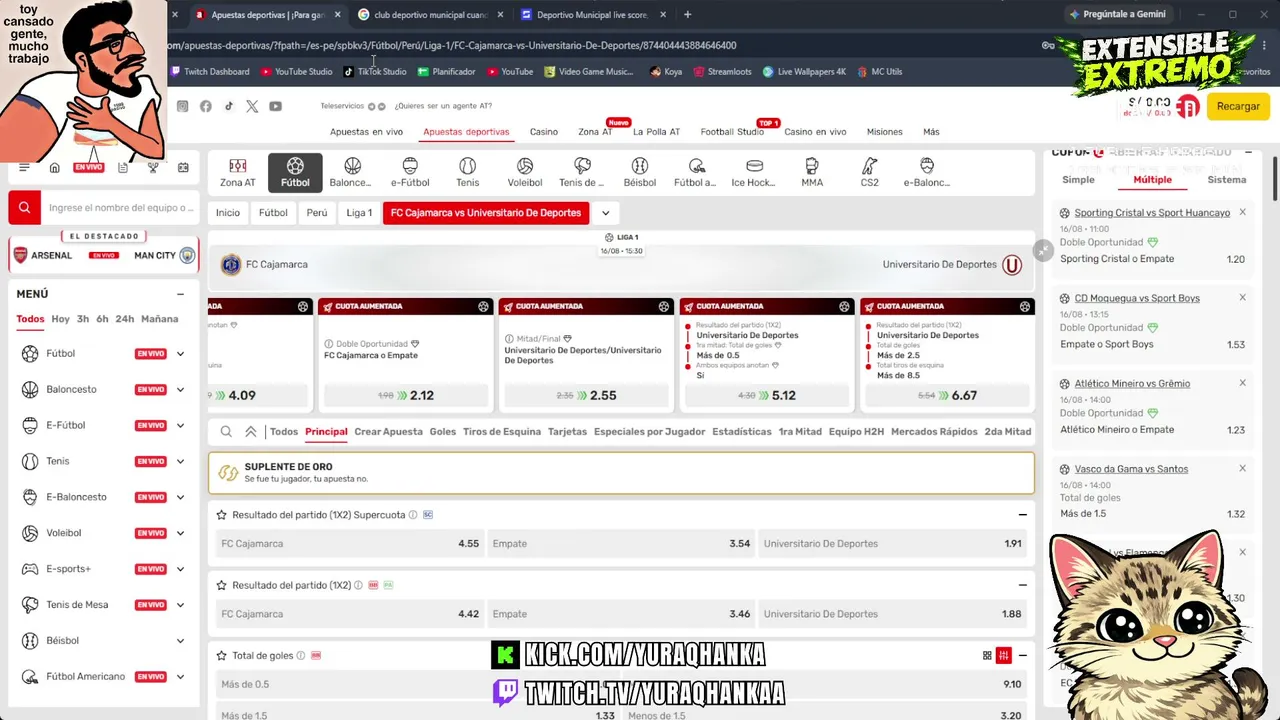Viewport: 1280px width, 720px height.
Task: Open the Ice Hockey sport category
Action: pos(754,172)
